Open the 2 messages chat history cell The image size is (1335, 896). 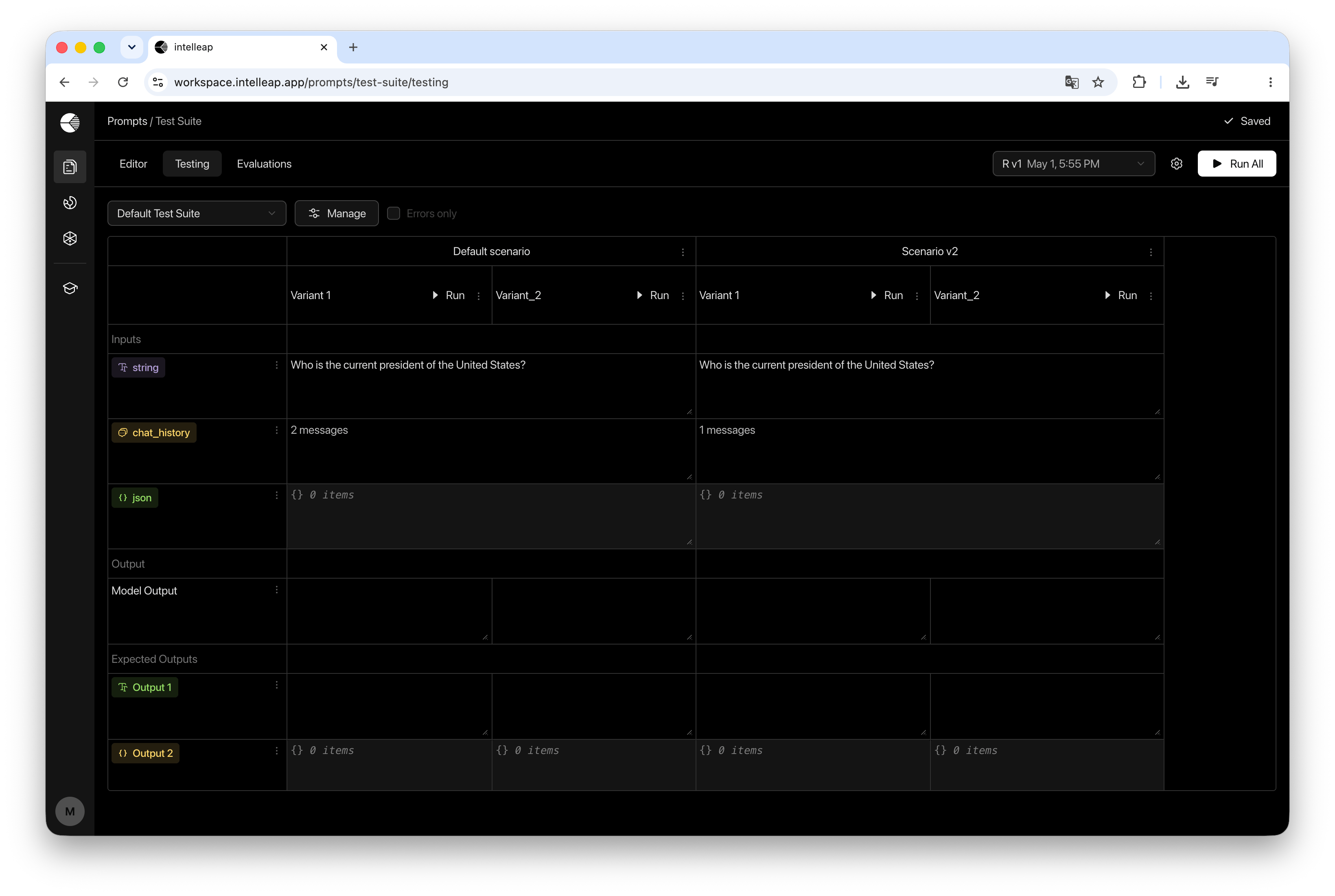[491, 451]
